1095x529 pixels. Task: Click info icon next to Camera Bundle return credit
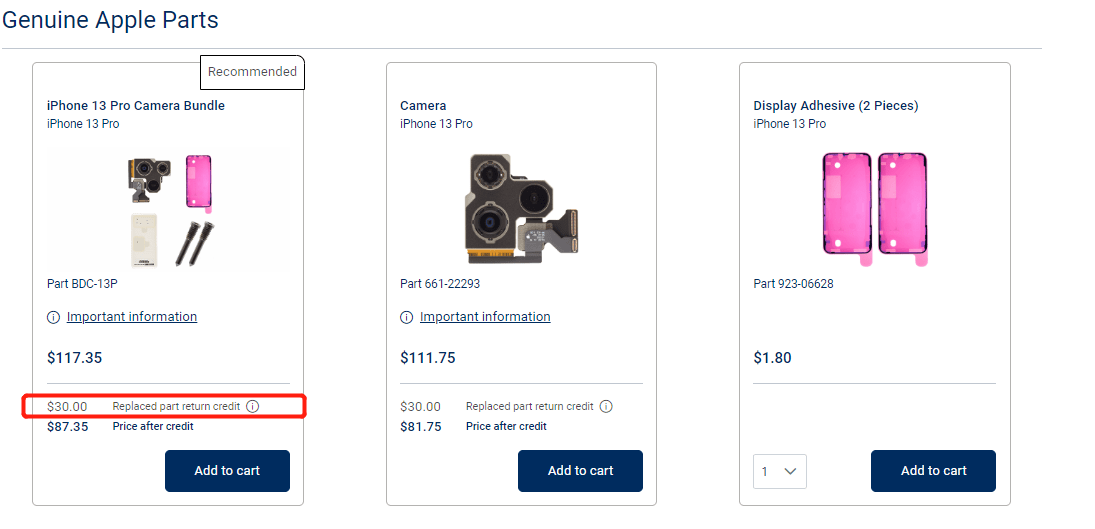(253, 406)
